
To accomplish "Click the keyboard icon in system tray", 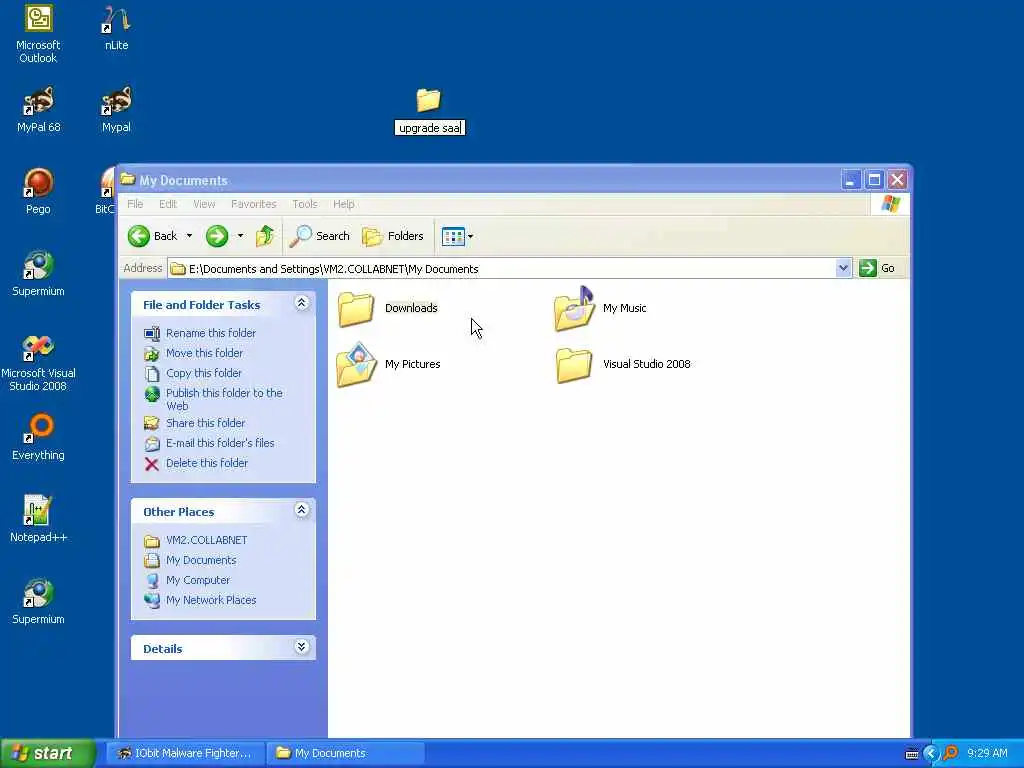I will click(x=912, y=754).
